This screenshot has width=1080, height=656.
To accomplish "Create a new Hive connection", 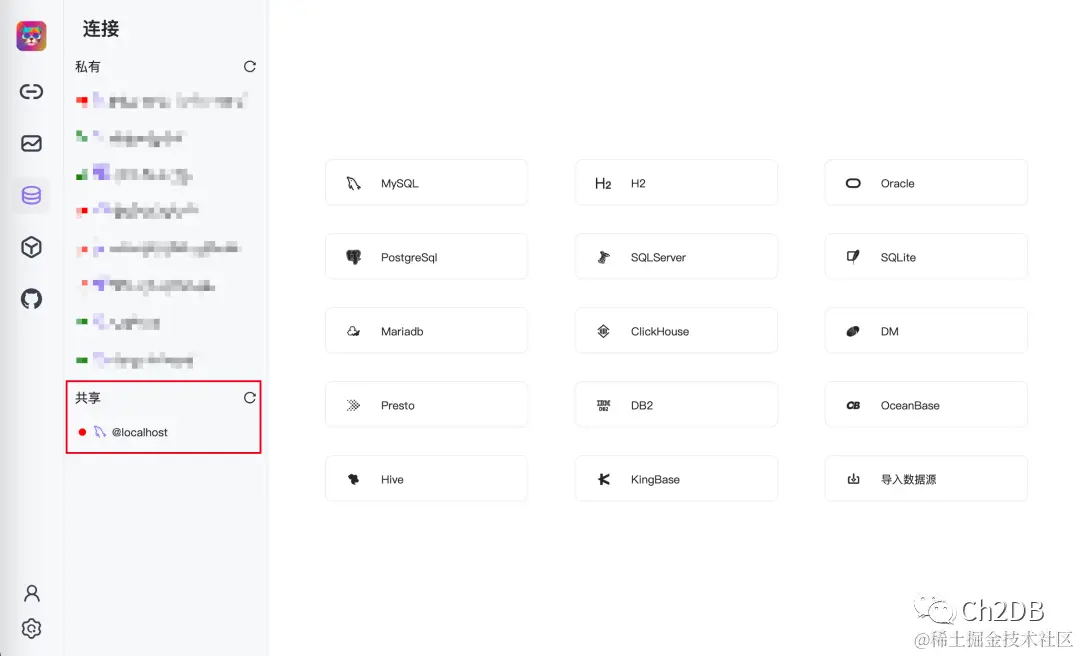I will (x=426, y=478).
